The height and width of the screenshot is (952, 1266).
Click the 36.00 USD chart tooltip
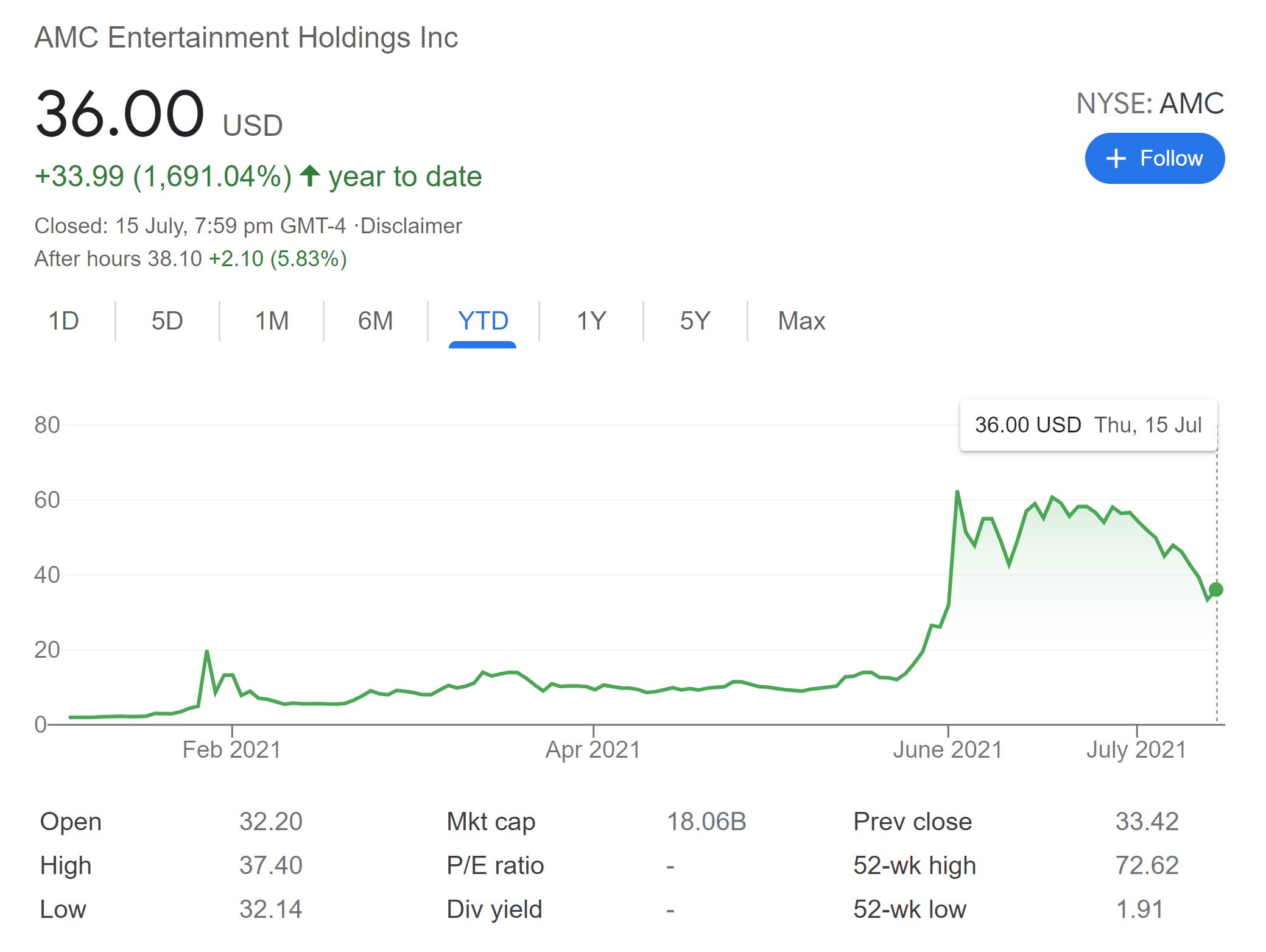[1088, 425]
